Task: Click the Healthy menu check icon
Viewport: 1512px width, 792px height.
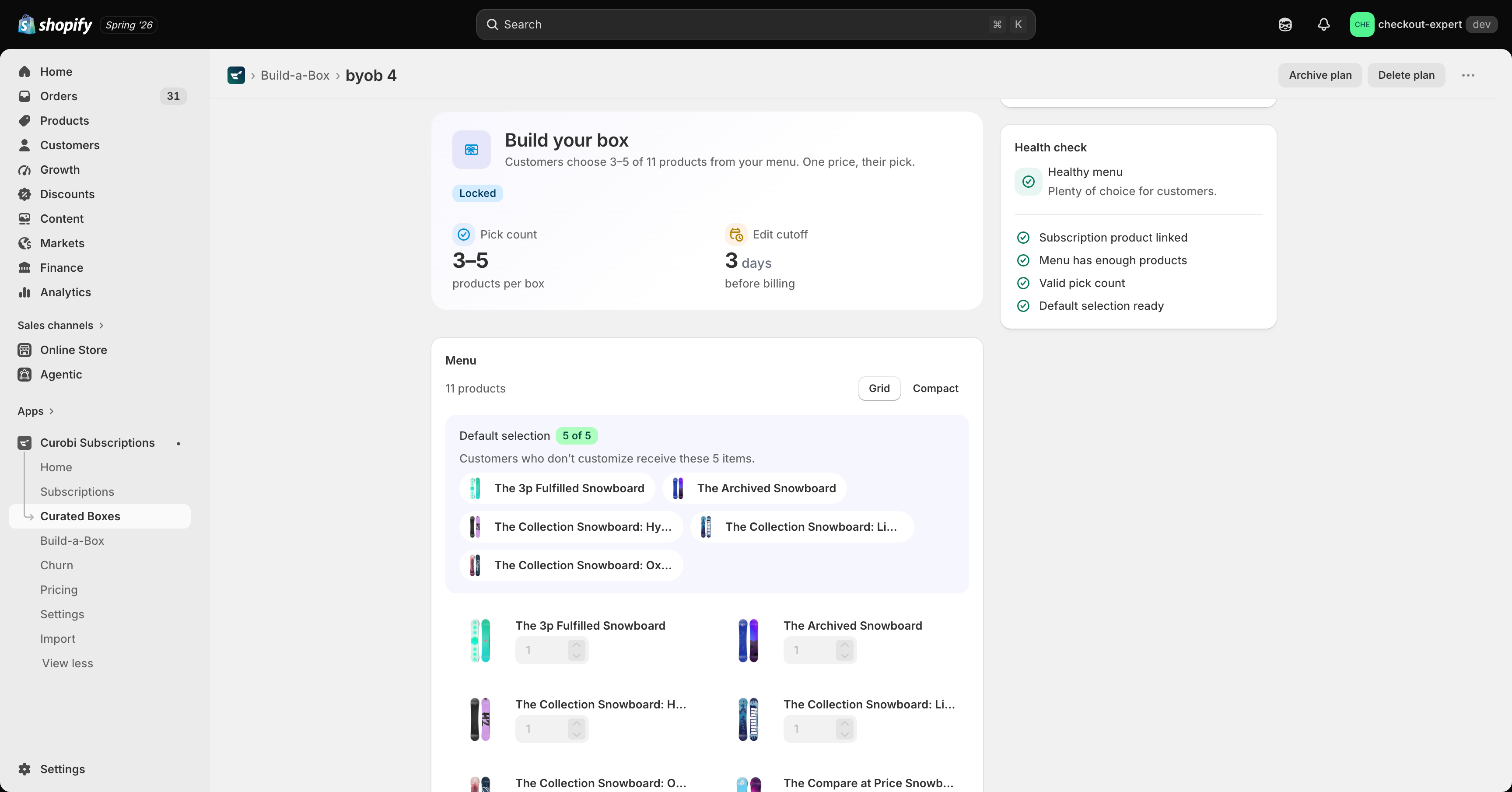Action: [1029, 182]
